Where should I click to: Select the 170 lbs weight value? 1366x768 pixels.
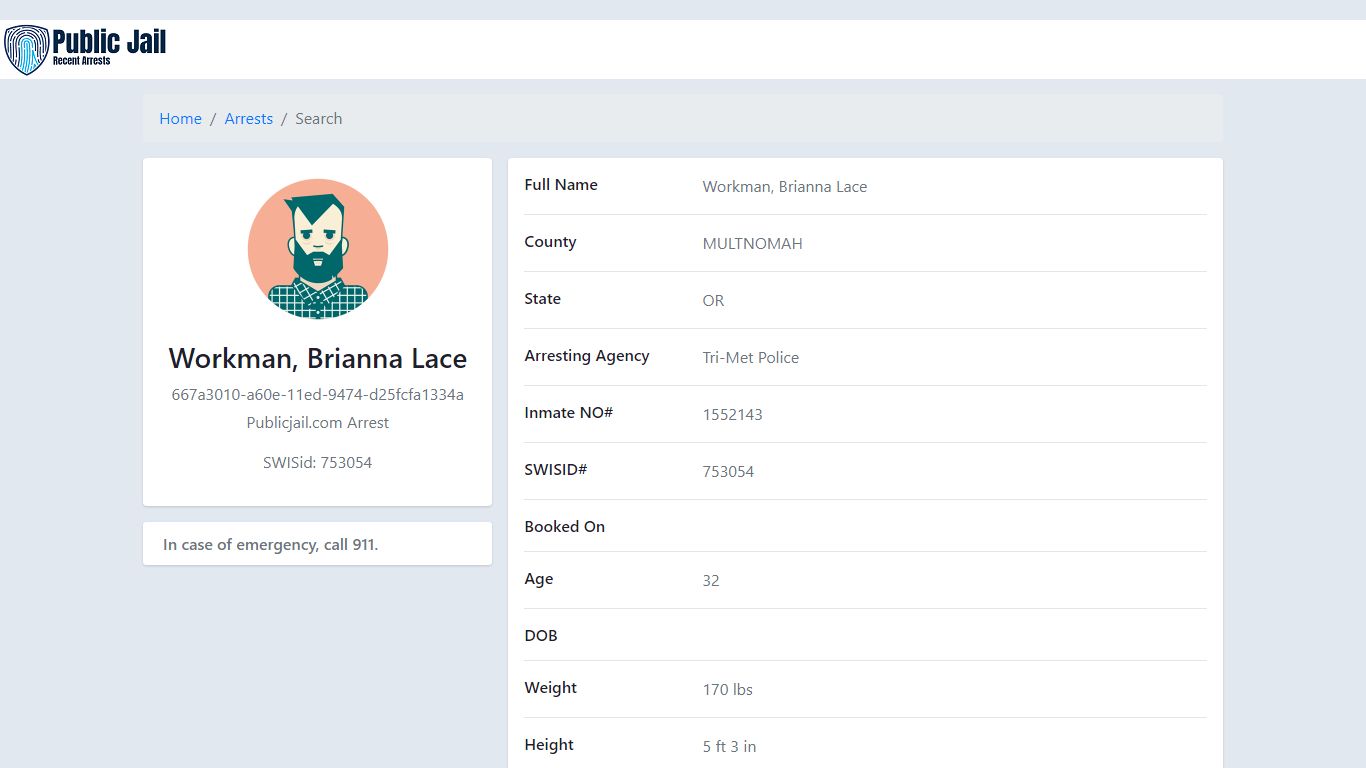728,689
